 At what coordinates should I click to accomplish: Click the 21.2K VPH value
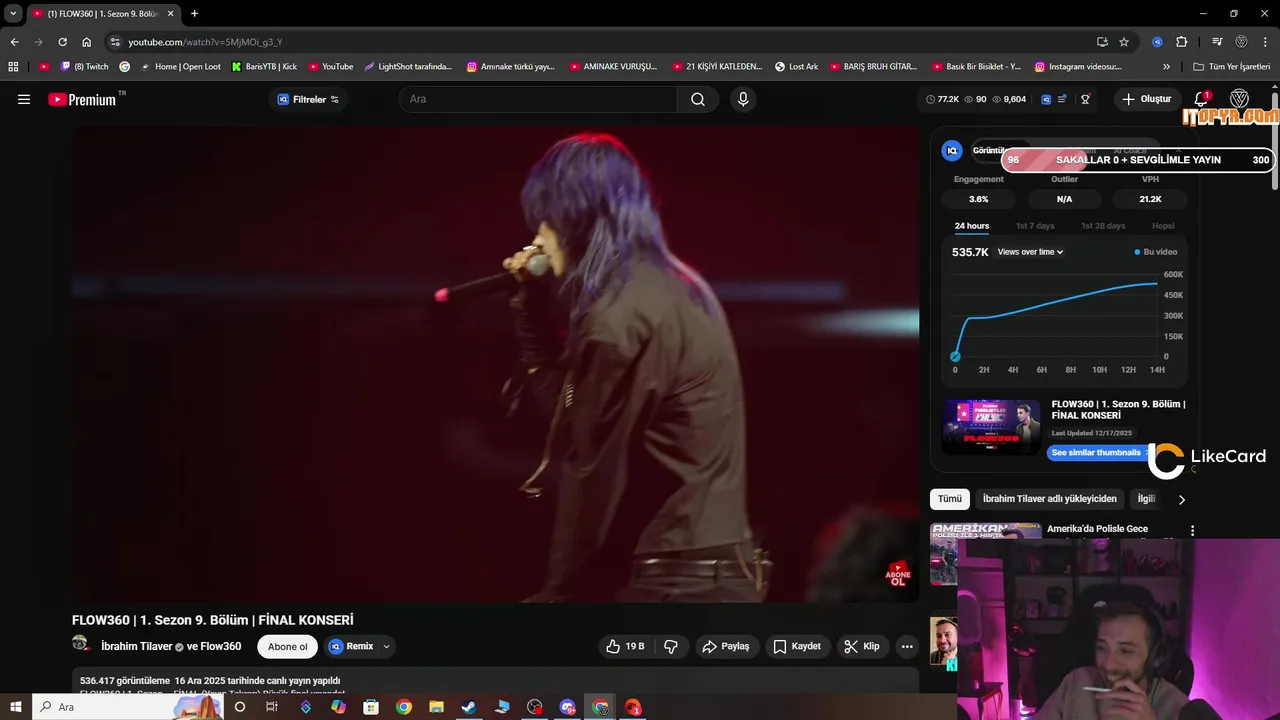click(x=1150, y=199)
